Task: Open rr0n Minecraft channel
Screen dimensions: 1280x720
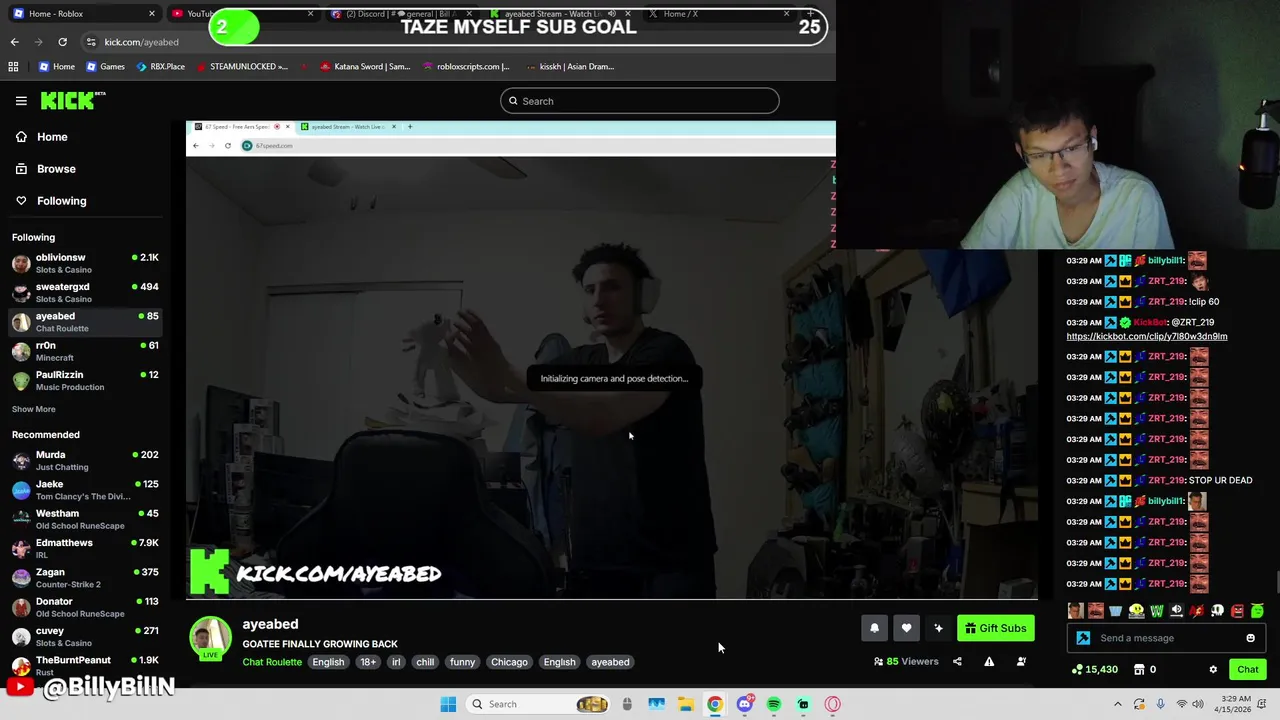Action: (x=86, y=351)
